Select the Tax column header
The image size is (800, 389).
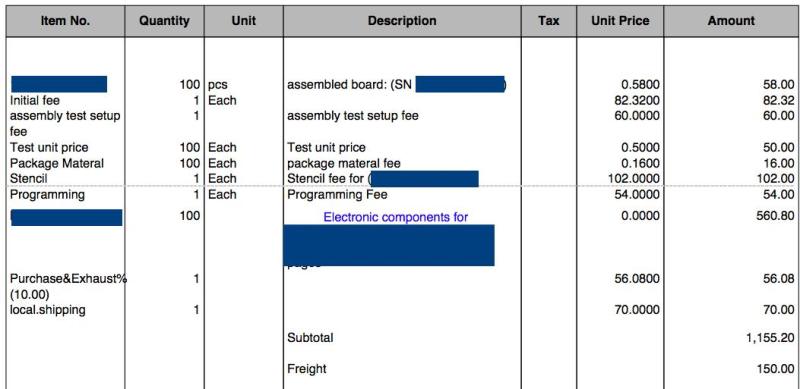pos(548,21)
